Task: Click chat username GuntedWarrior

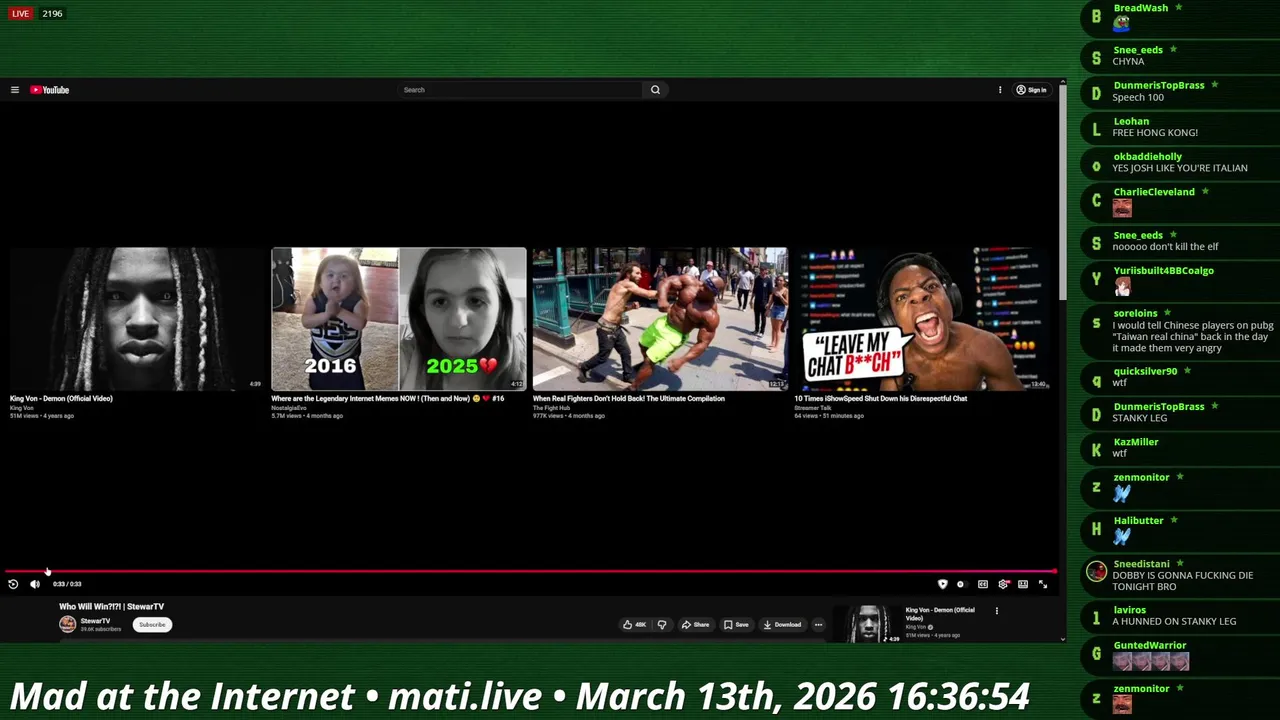Action: tap(1150, 646)
